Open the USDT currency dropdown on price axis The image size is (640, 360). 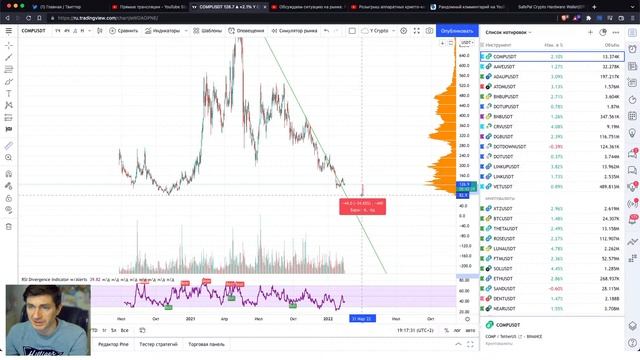pyautogui.click(x=467, y=42)
